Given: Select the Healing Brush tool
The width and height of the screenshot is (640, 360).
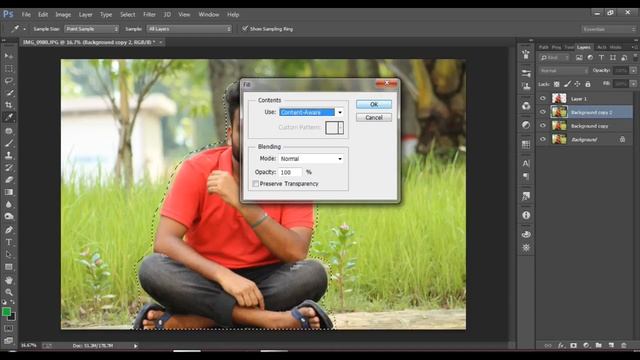Looking at the screenshot, I should [x=9, y=131].
